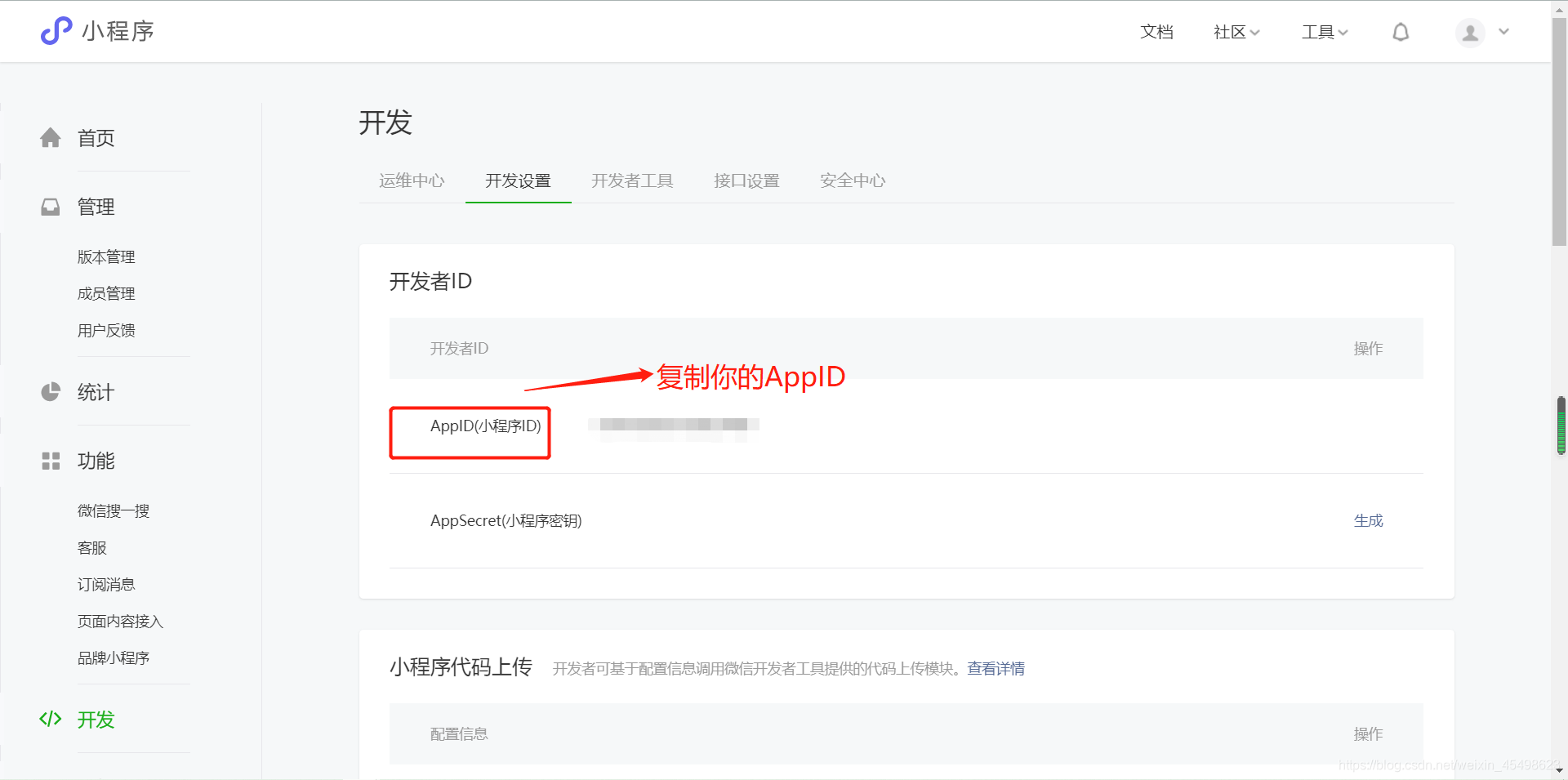
Task: Switch to the 安全中心 tab
Action: [x=853, y=181]
